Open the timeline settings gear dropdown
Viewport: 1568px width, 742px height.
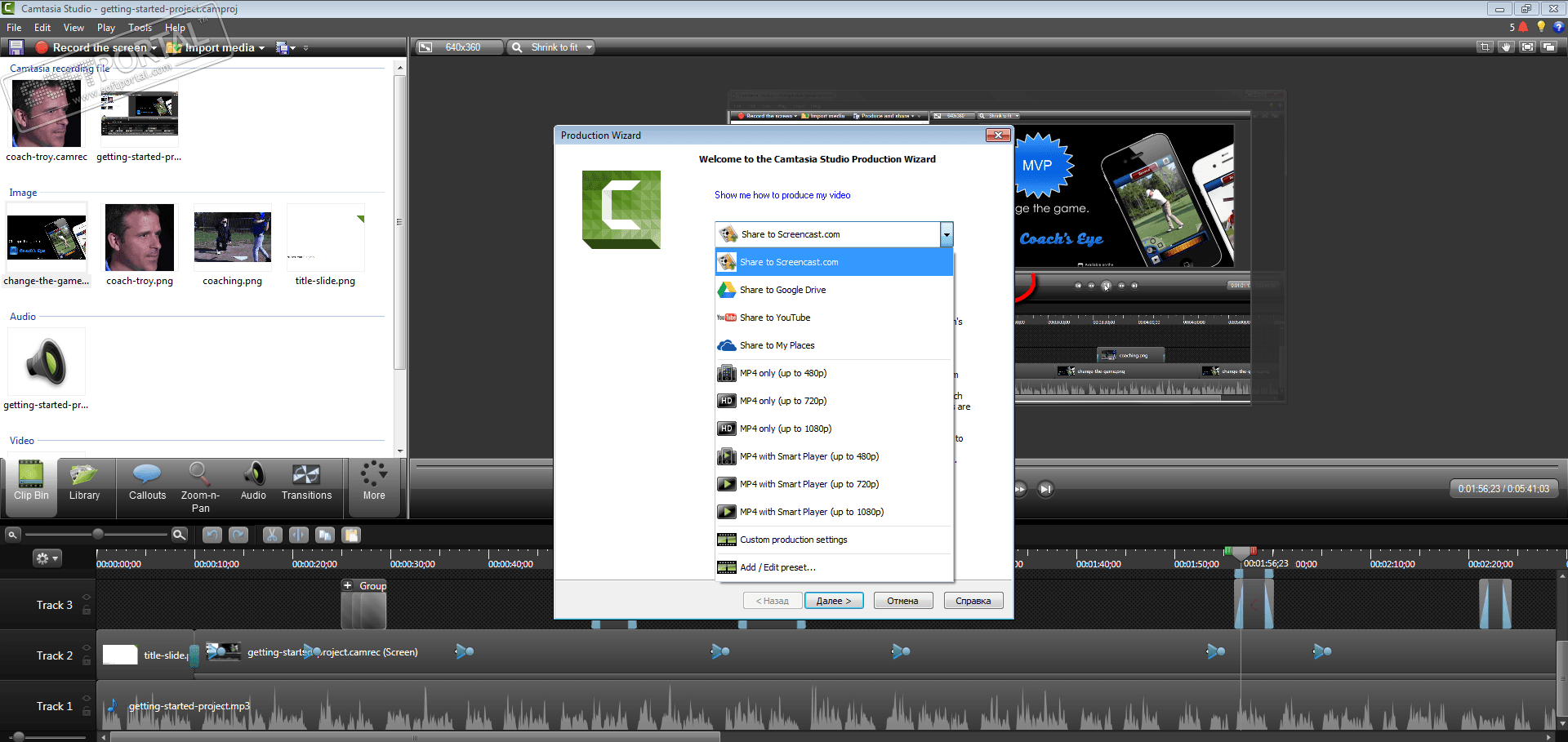[x=46, y=558]
